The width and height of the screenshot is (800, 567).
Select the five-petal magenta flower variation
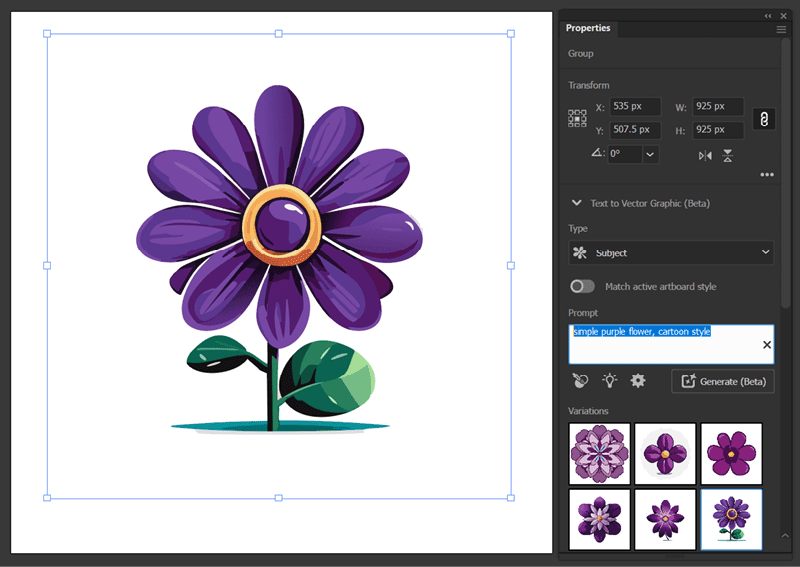pos(731,453)
